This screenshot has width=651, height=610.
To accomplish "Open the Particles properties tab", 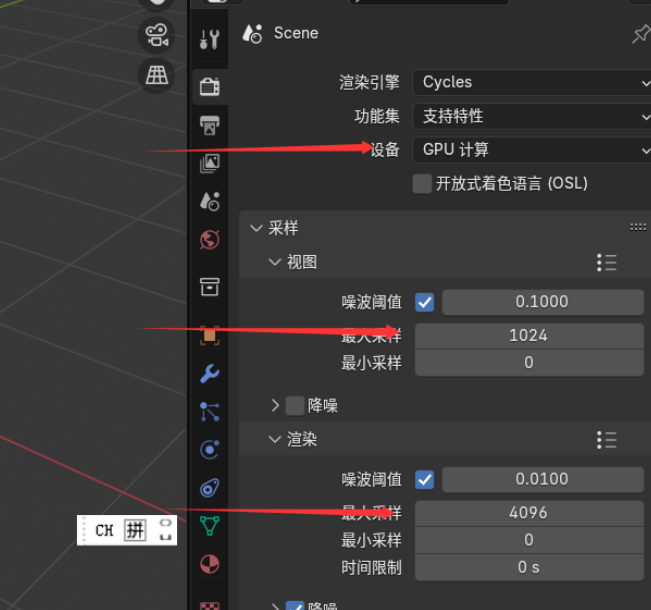I will [210, 412].
